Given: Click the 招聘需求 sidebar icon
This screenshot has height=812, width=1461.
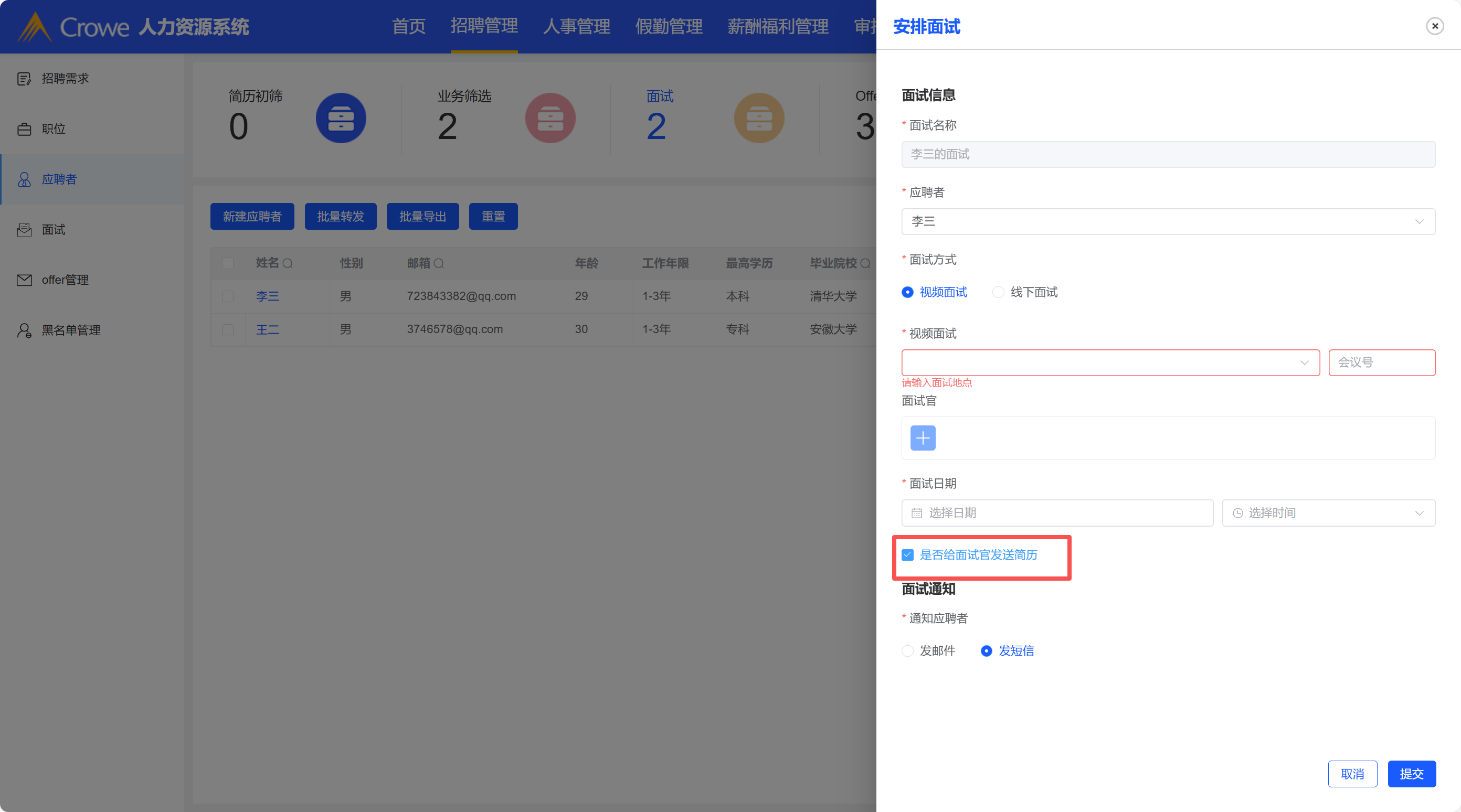Looking at the screenshot, I should [x=24, y=79].
